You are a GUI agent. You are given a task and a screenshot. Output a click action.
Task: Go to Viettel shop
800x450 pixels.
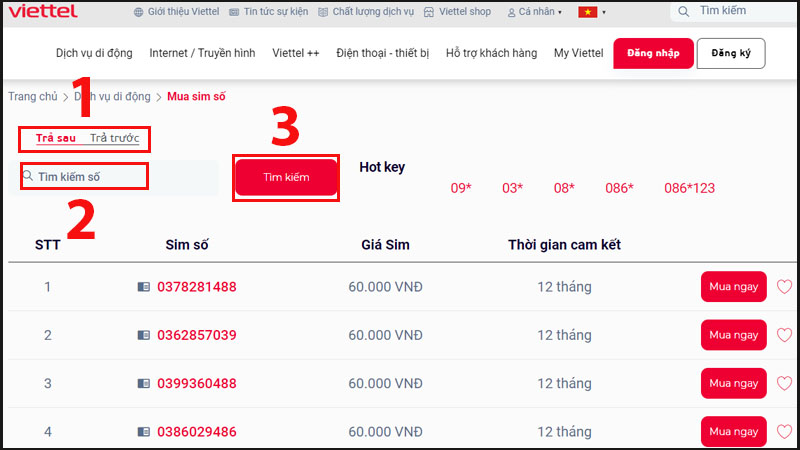point(465,12)
